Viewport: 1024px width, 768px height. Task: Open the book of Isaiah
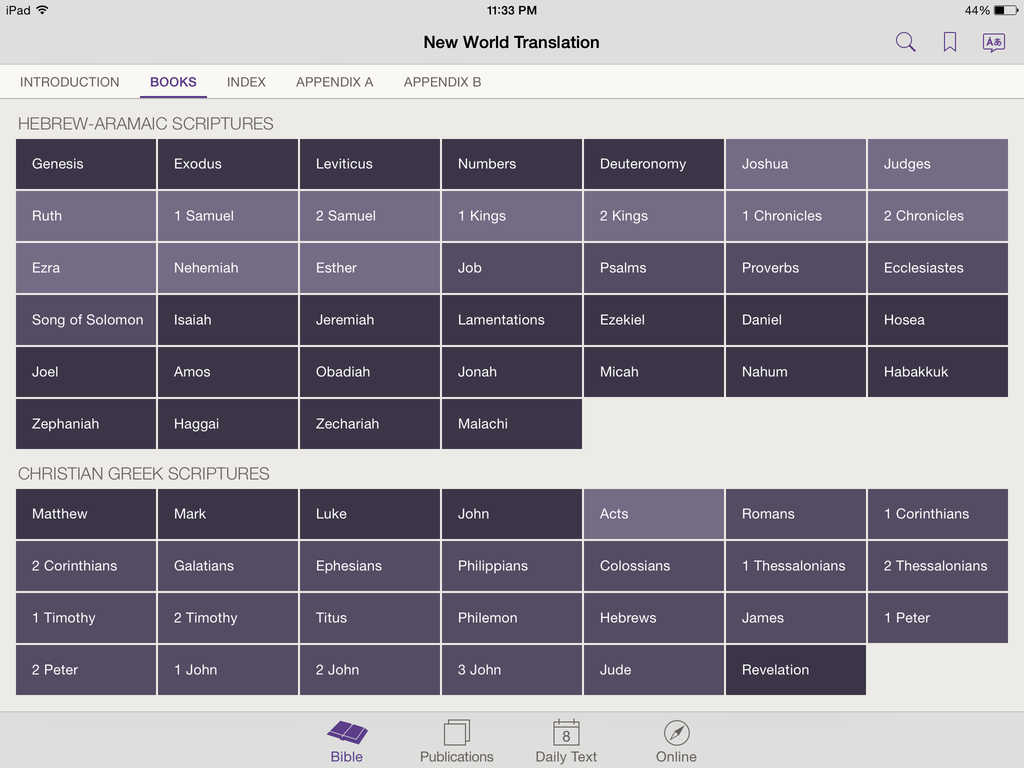click(x=228, y=320)
